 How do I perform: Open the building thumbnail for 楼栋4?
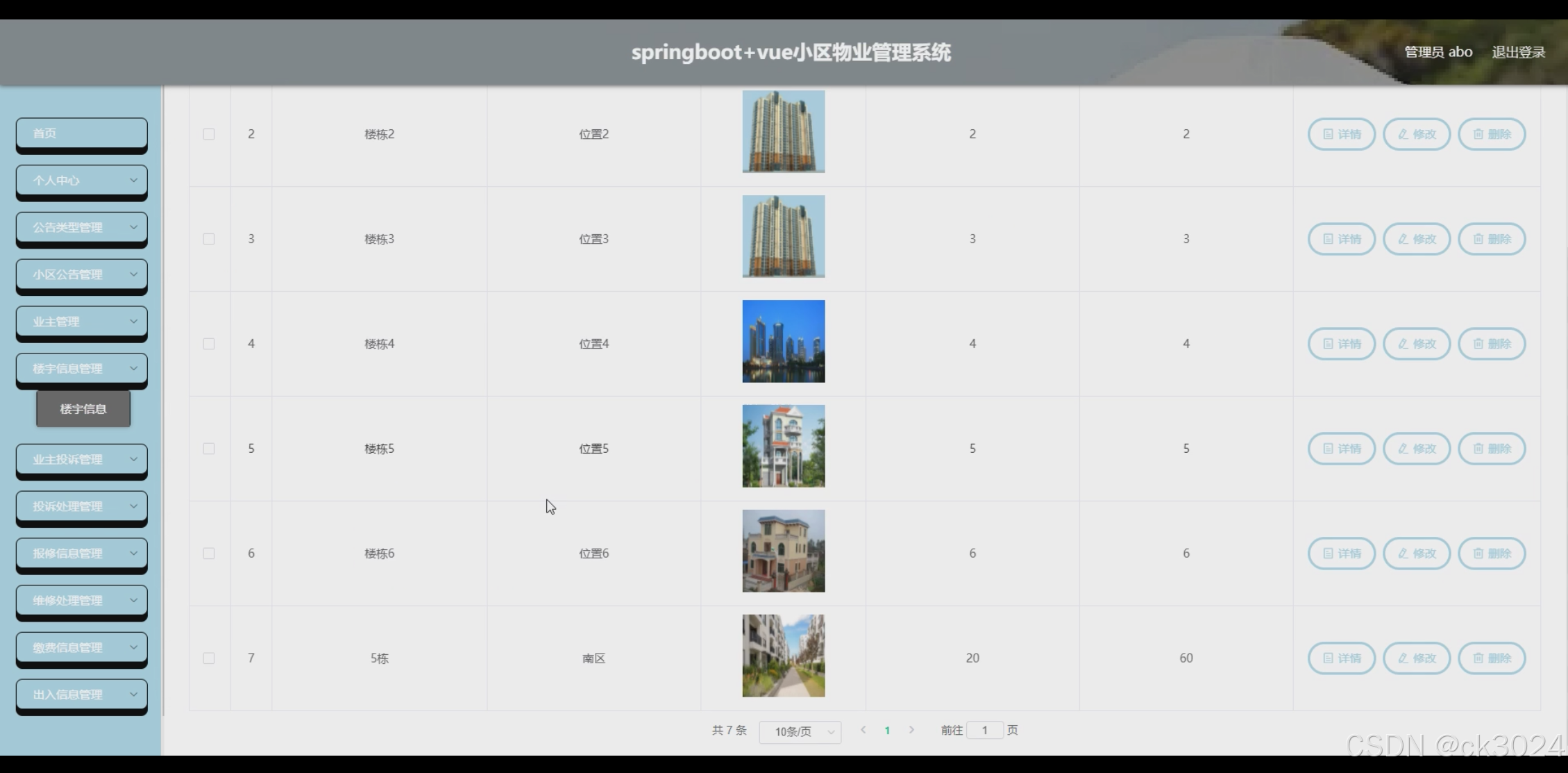click(784, 341)
